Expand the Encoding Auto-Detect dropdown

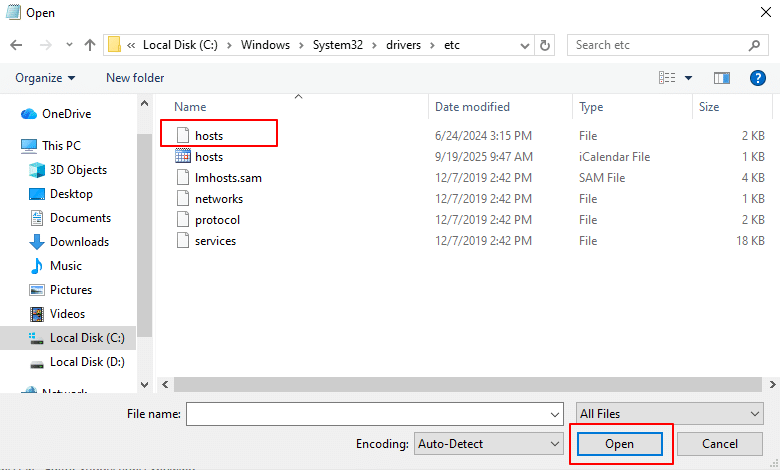489,443
